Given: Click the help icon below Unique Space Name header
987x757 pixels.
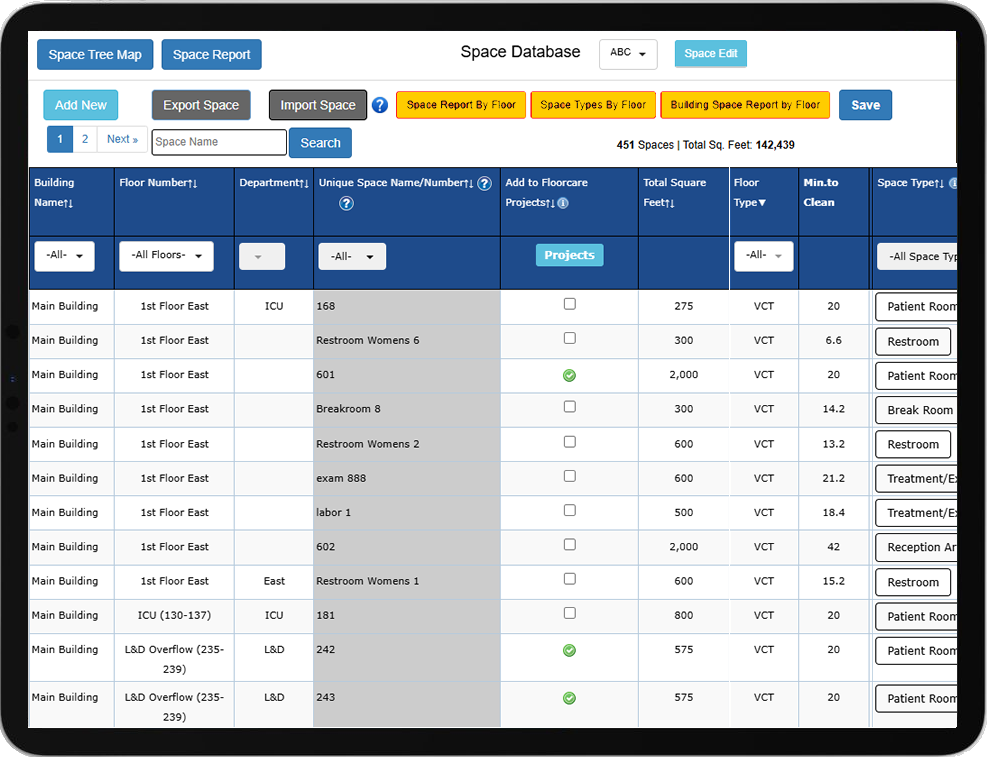Looking at the screenshot, I should 346,203.
